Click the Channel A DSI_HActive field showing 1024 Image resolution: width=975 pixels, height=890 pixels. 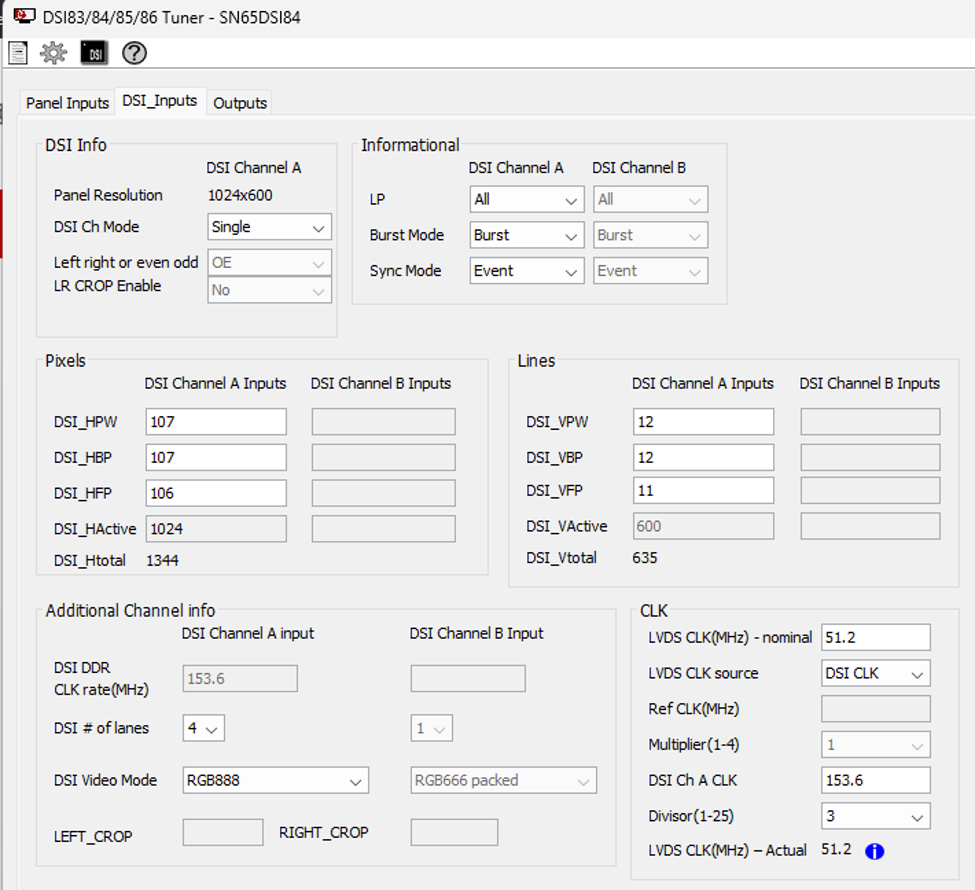click(216, 529)
